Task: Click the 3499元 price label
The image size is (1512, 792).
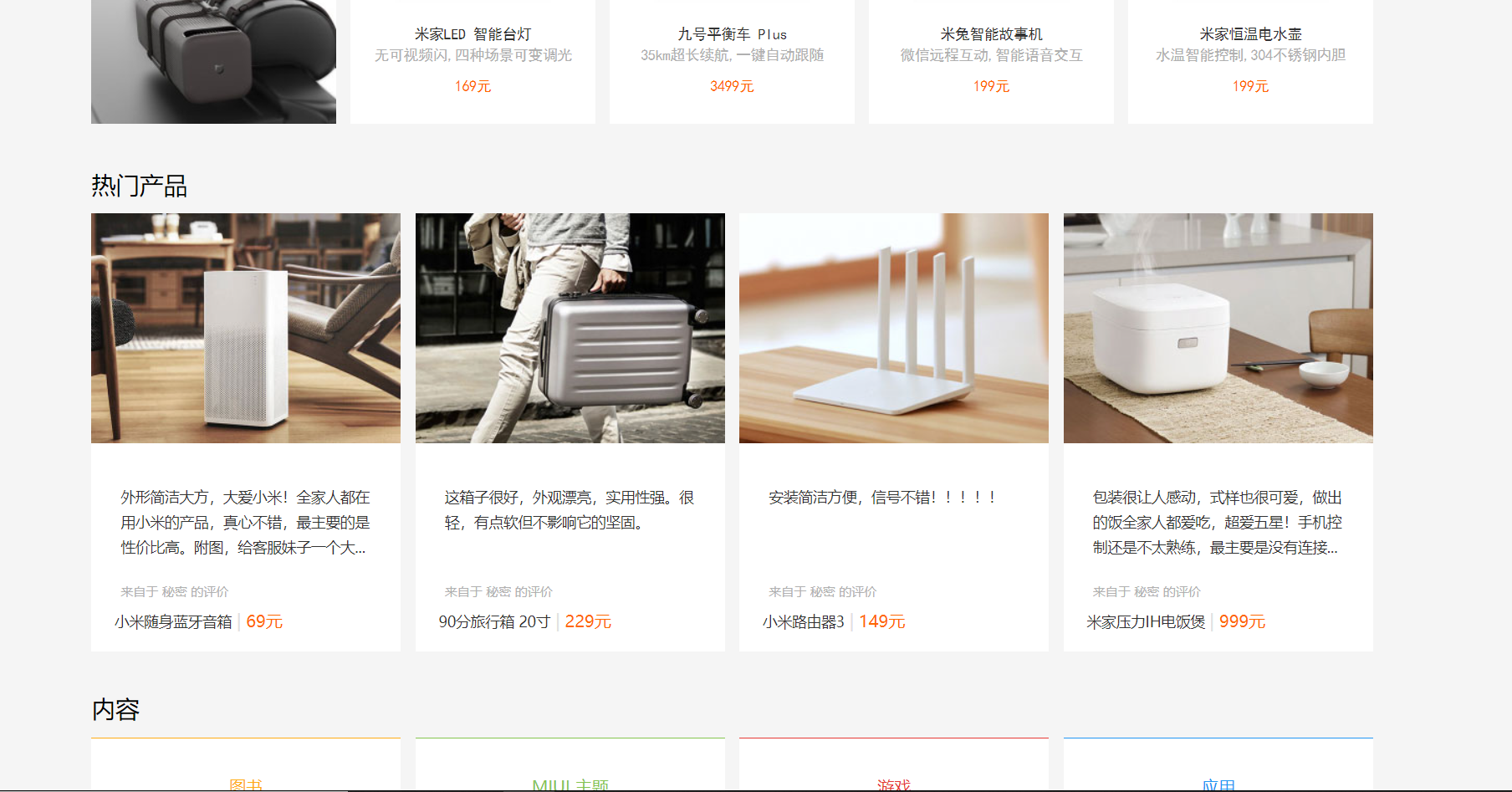Action: [732, 86]
